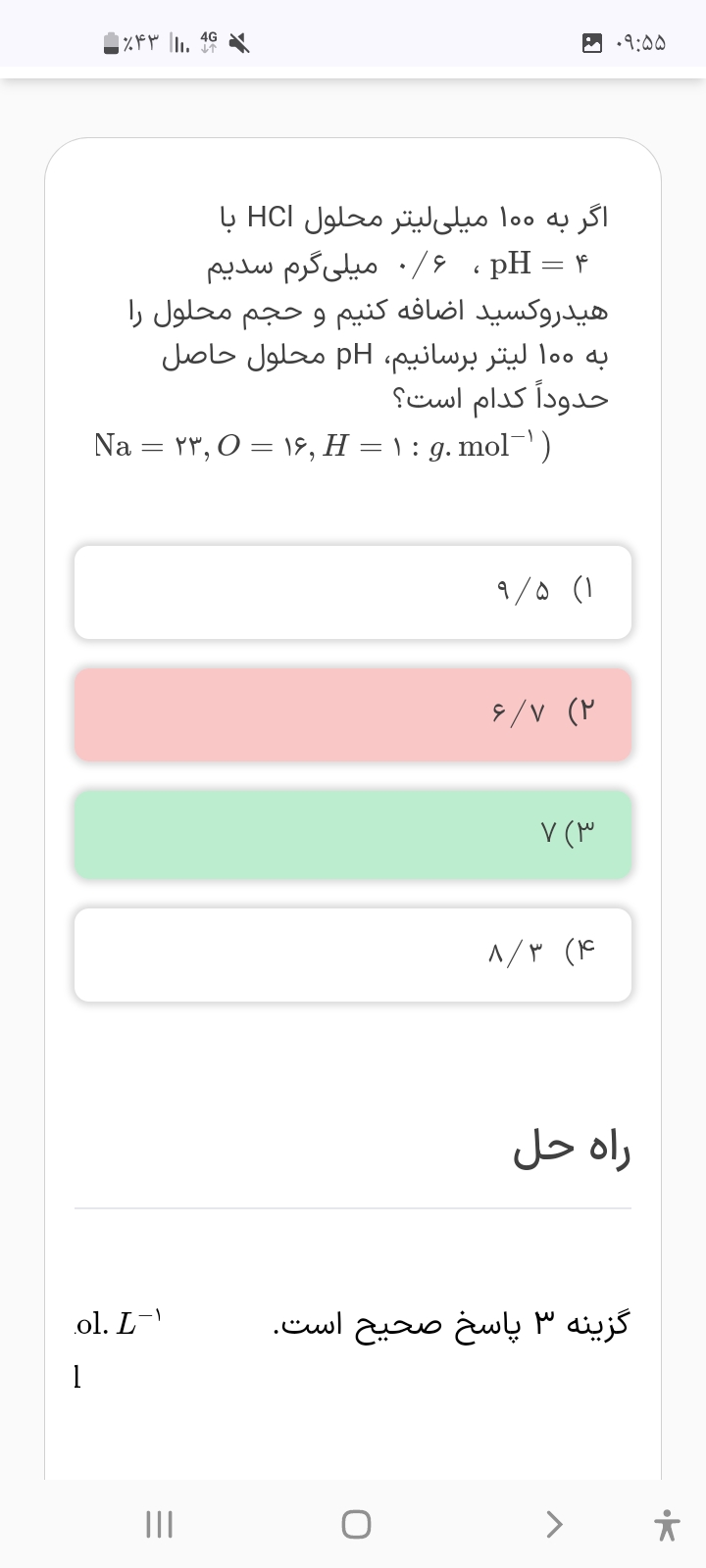Tap the status bar clock ۰۹:۵۵
Viewport: 706px width, 1568px height.
point(640,43)
